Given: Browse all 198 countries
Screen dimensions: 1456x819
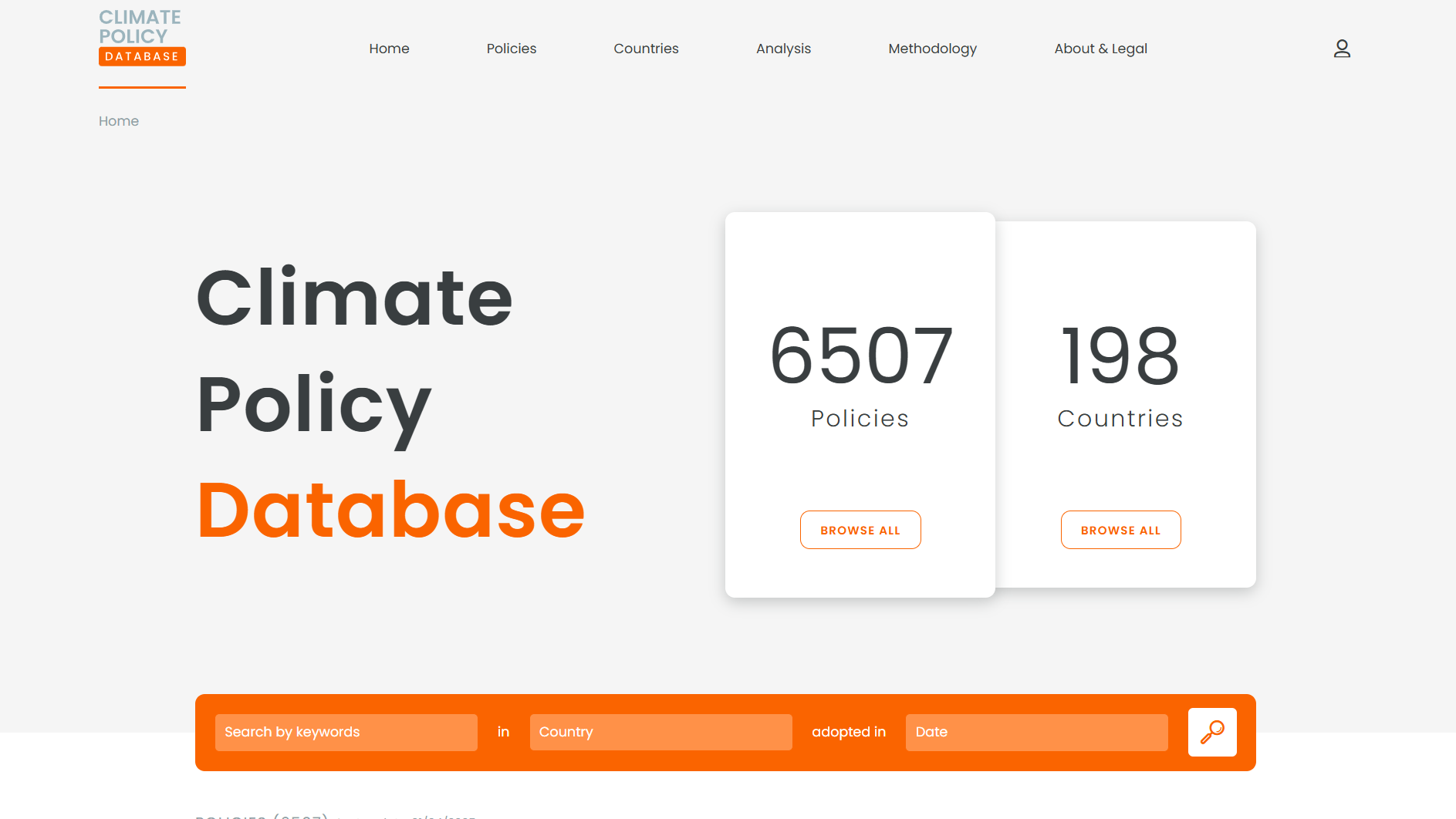Looking at the screenshot, I should pos(1120,530).
